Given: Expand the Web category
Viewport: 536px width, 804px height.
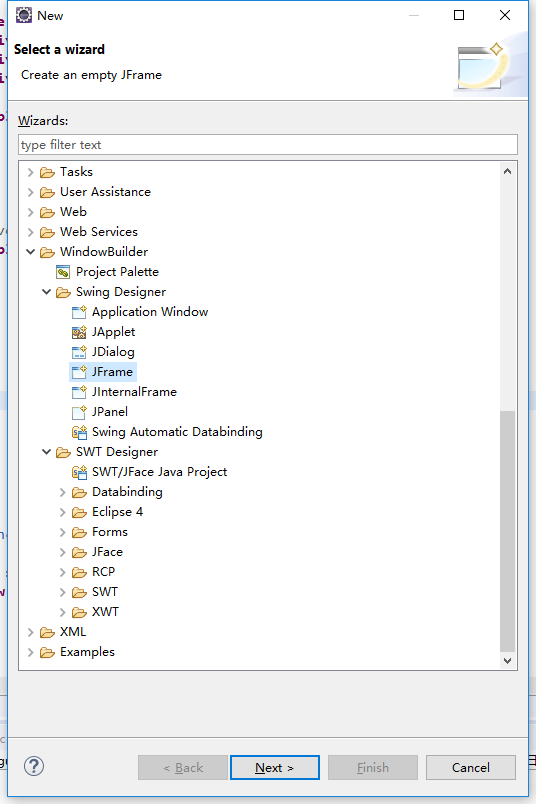Looking at the screenshot, I should point(30,212).
